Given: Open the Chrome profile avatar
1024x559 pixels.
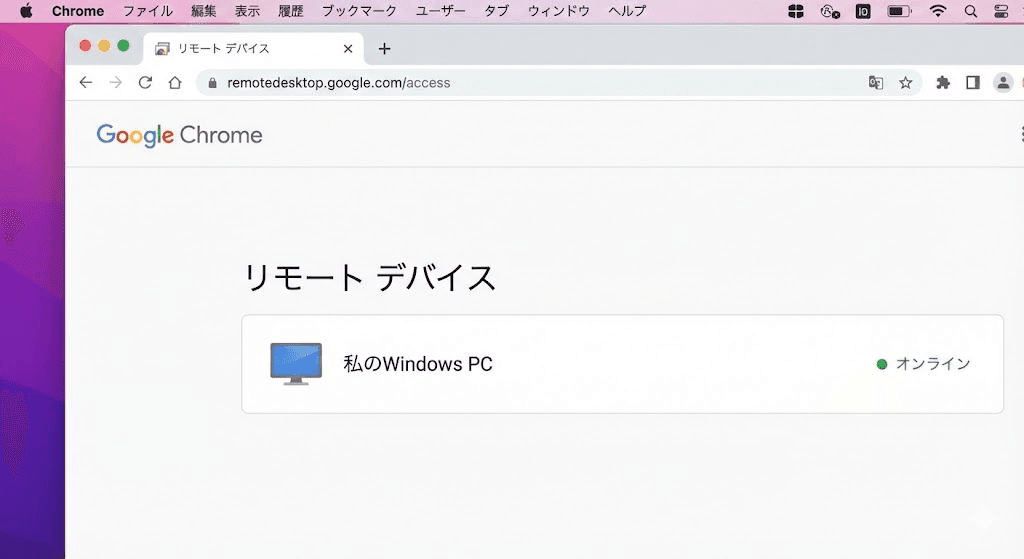Looking at the screenshot, I should tap(1002, 83).
